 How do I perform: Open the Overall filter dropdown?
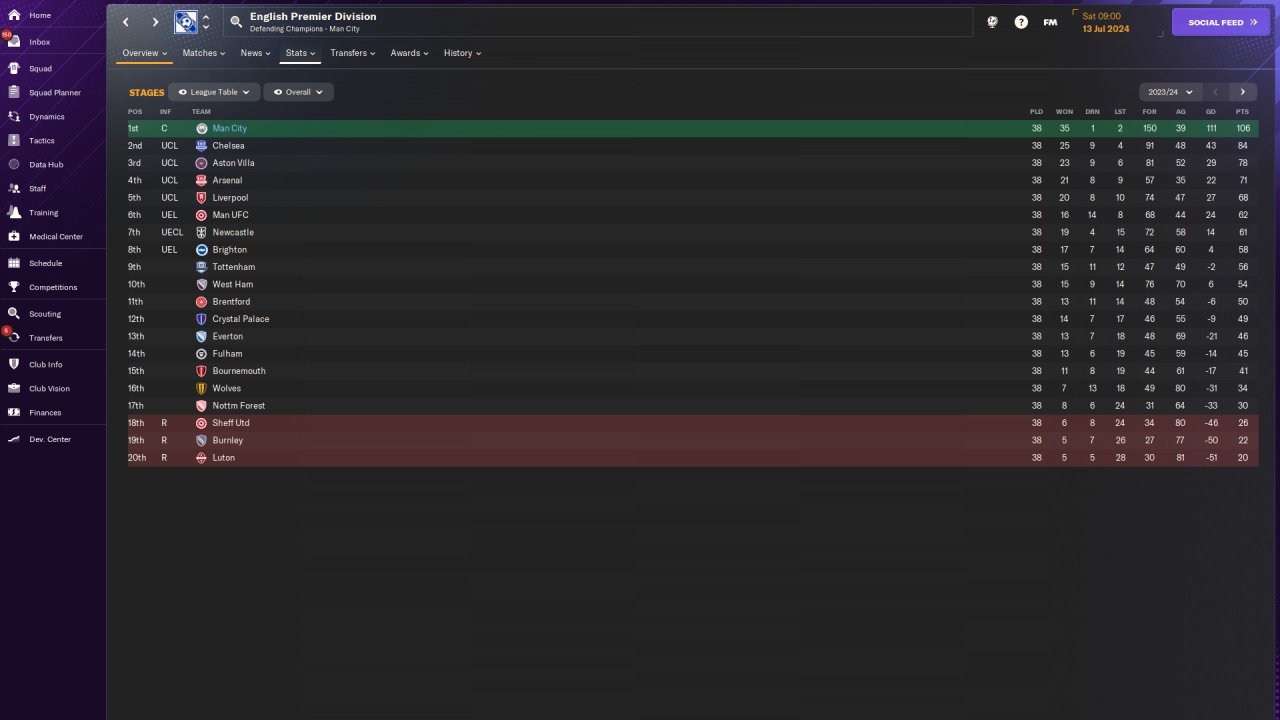298,92
